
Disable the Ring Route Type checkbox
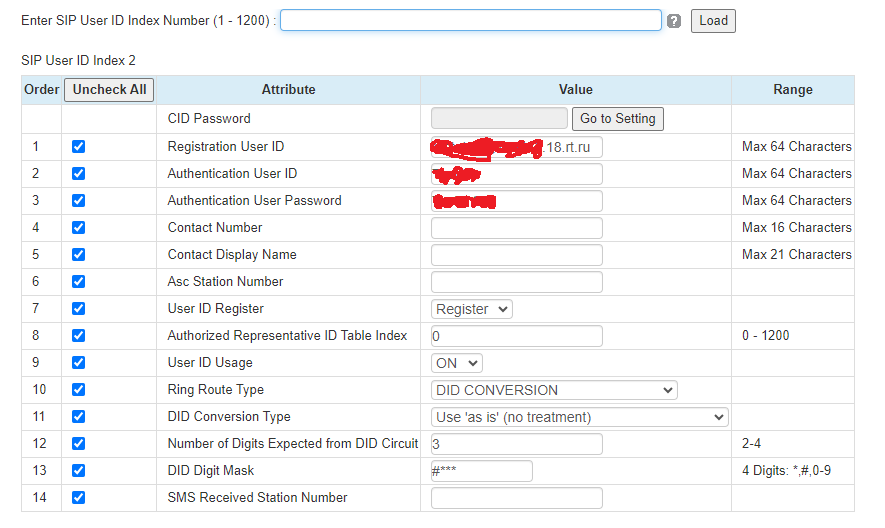tap(79, 390)
